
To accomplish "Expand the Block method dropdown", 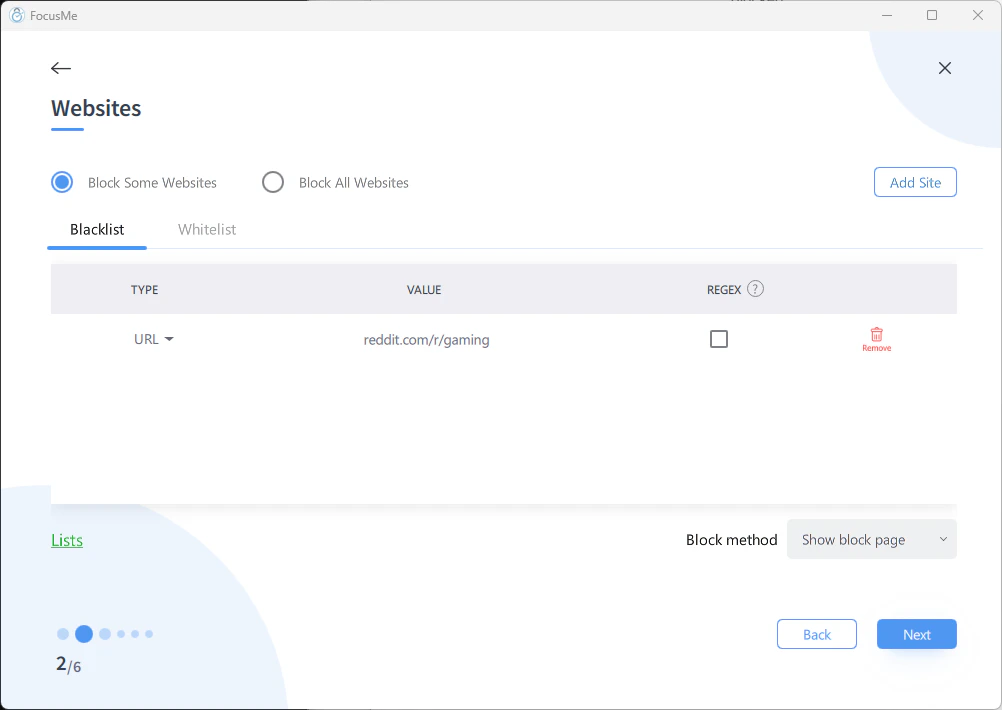I will [x=872, y=539].
